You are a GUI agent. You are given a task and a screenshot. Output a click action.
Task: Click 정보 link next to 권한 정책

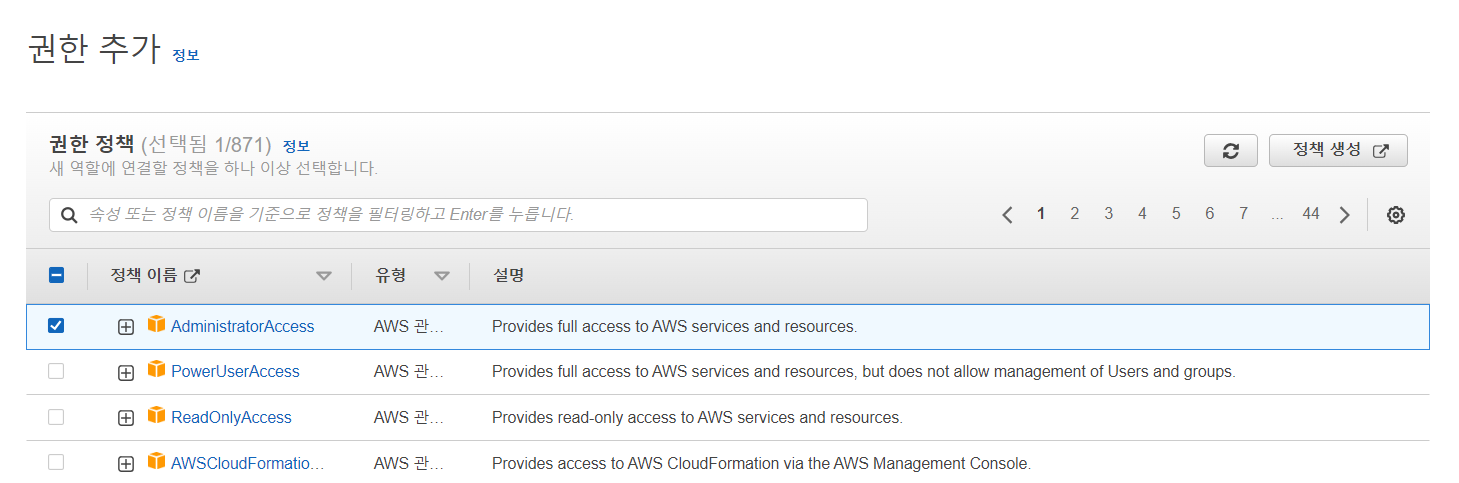point(296,146)
